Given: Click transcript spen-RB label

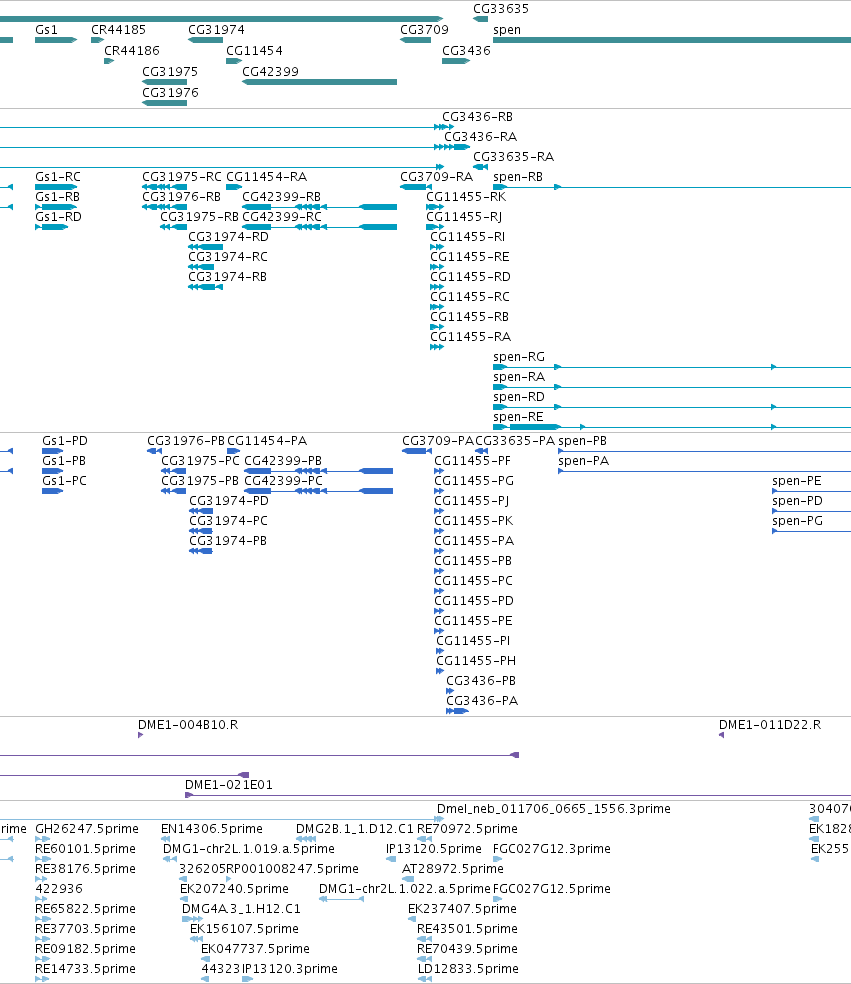Looking at the screenshot, I should (x=518, y=177).
